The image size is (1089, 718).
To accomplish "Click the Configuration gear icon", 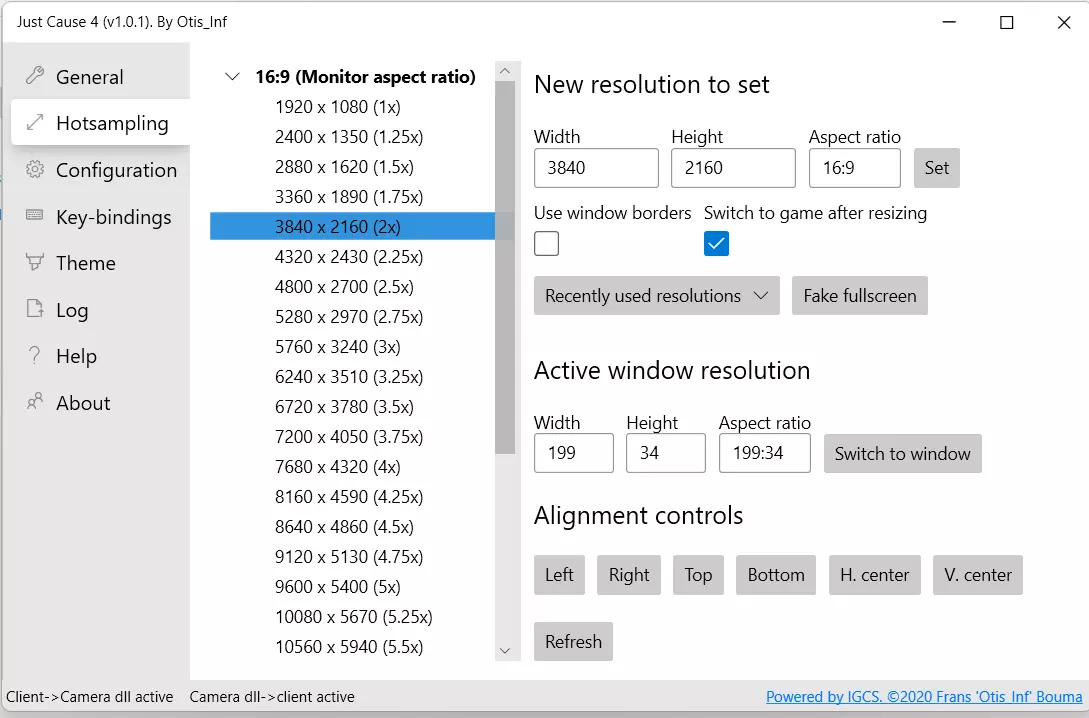I will coord(35,169).
